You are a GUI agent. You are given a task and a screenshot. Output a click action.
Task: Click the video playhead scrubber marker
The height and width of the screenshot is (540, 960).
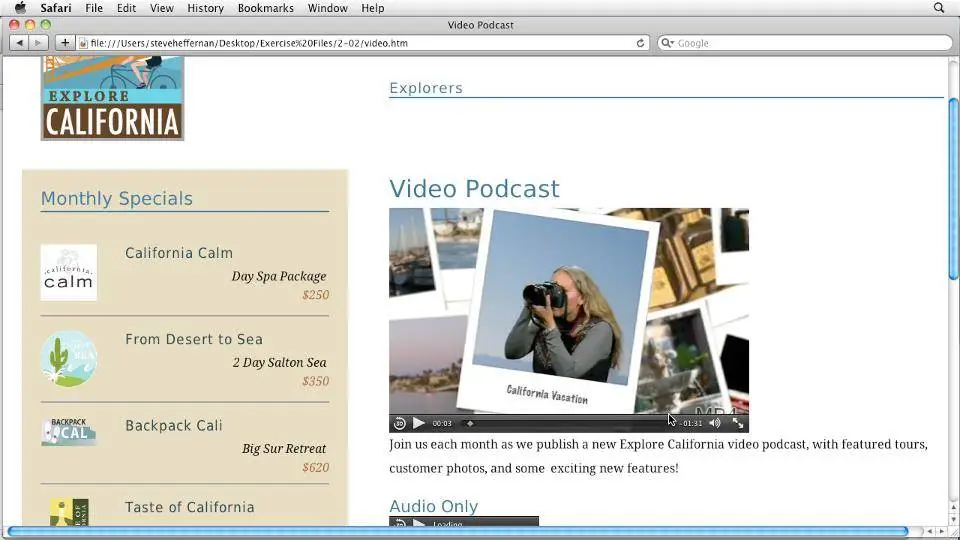[x=470, y=424]
